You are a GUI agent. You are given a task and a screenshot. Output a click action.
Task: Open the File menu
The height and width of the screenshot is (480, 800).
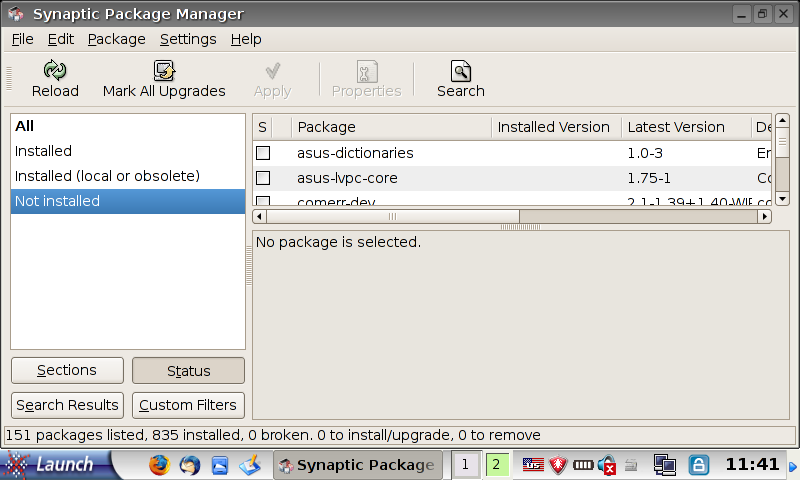tap(22, 39)
